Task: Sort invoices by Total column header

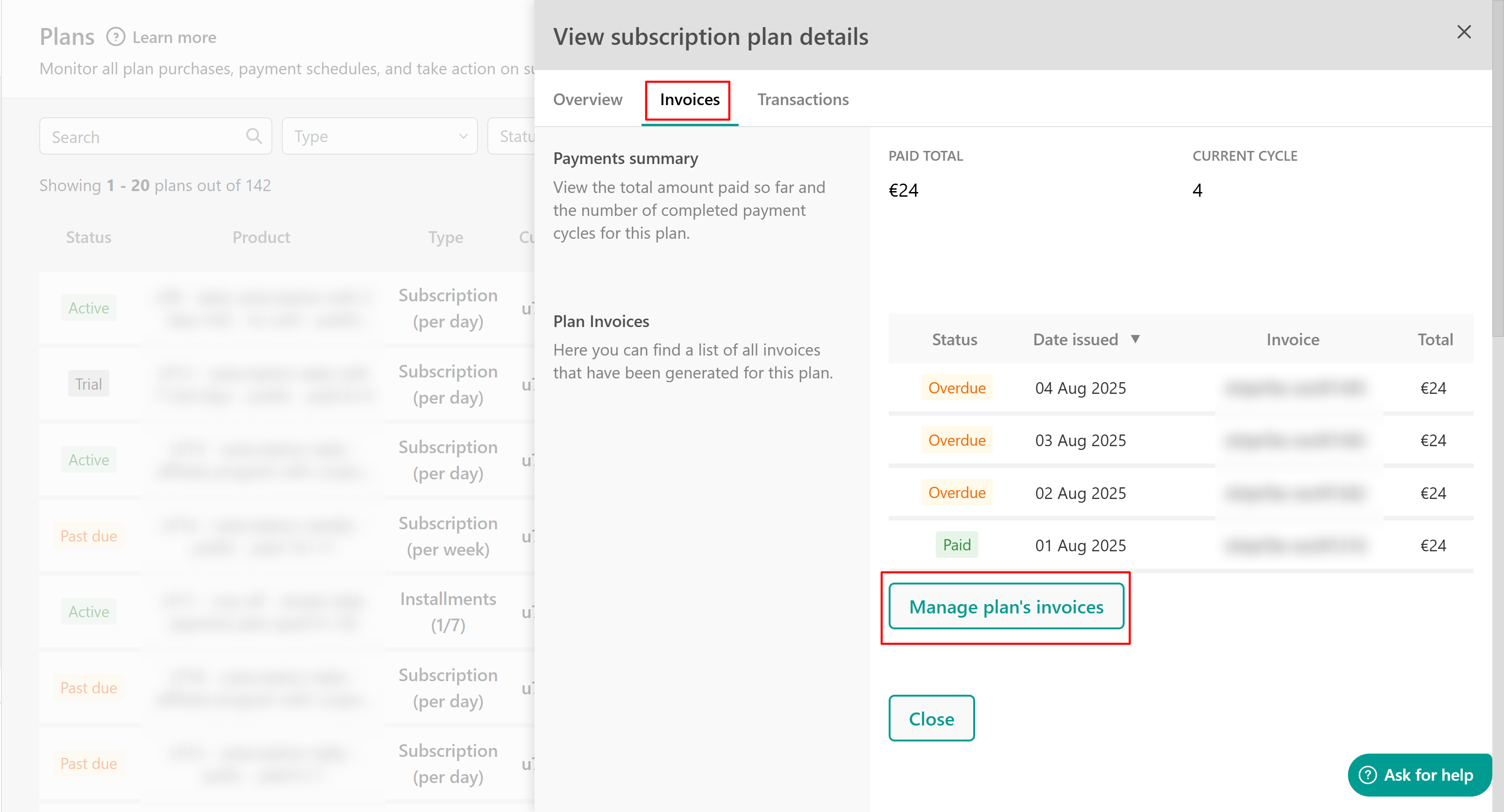Action: [x=1434, y=340]
